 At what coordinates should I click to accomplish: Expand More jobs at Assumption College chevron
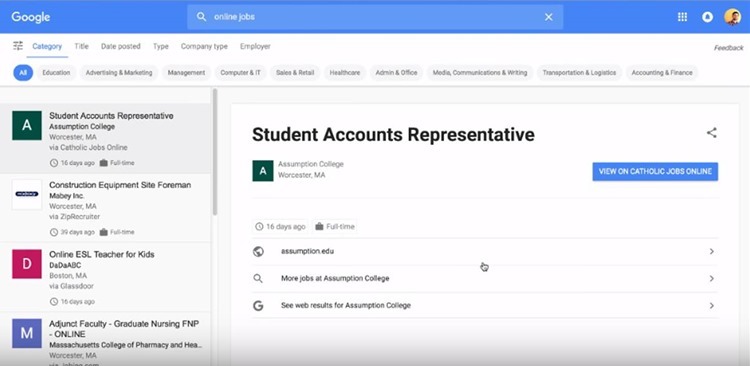712,278
